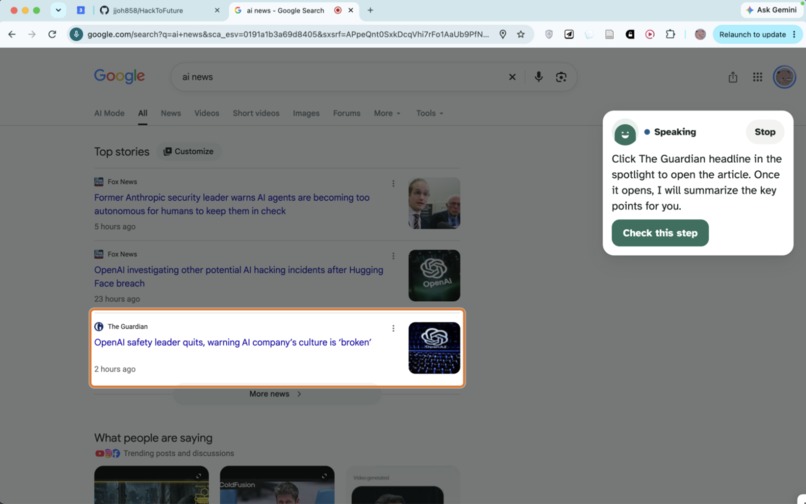Open the Forums tab
The image size is (806, 504).
(x=346, y=113)
